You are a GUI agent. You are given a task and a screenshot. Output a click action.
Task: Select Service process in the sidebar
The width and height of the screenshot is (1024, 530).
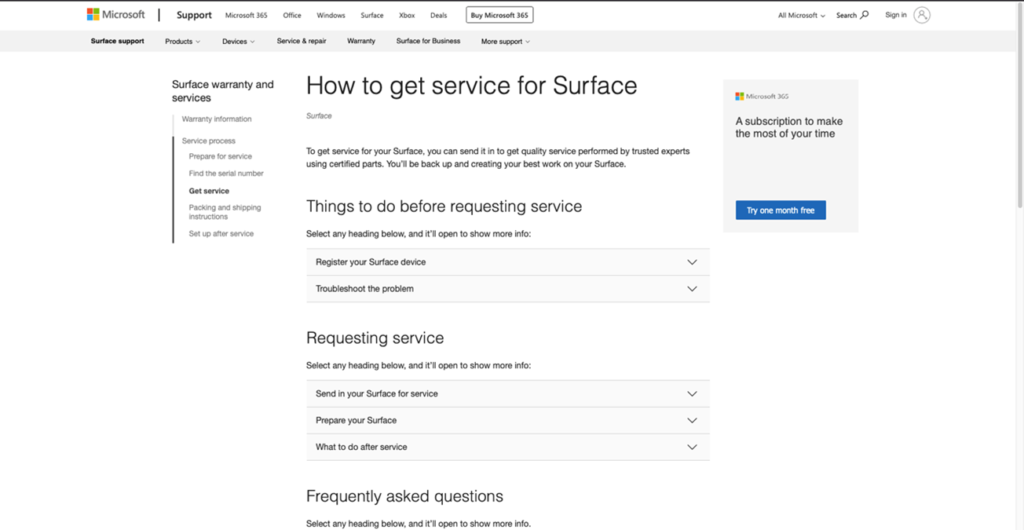pyautogui.click(x=208, y=141)
